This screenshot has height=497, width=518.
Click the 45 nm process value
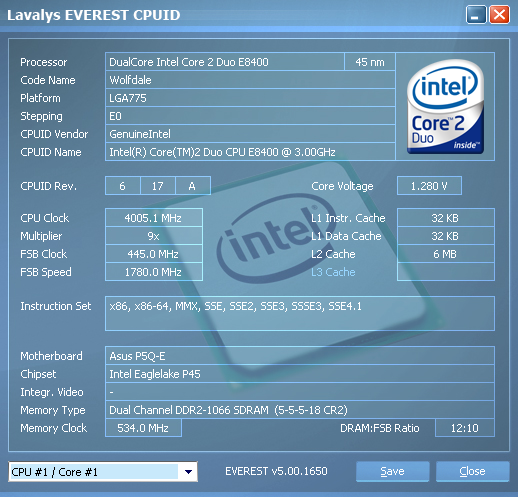[x=370, y=62]
